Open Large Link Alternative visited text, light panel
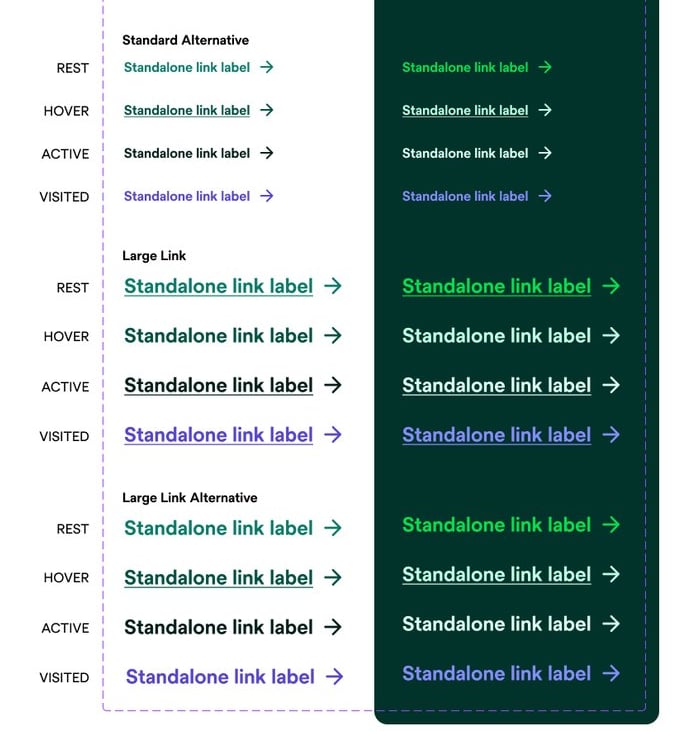The image size is (681, 731). click(x=220, y=676)
